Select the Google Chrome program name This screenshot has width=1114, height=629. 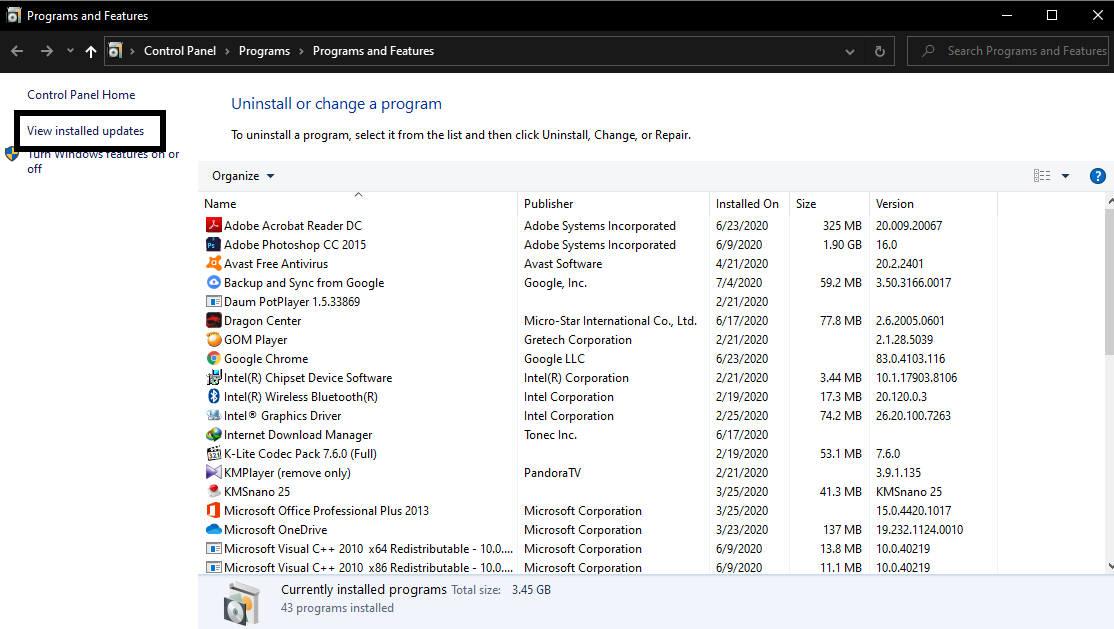click(266, 359)
